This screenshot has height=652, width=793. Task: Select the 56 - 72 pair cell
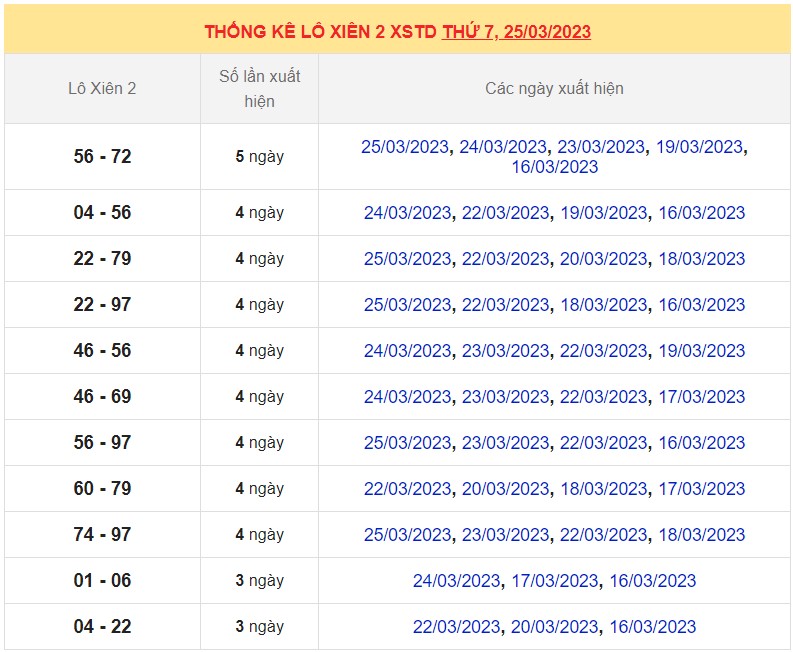(102, 157)
